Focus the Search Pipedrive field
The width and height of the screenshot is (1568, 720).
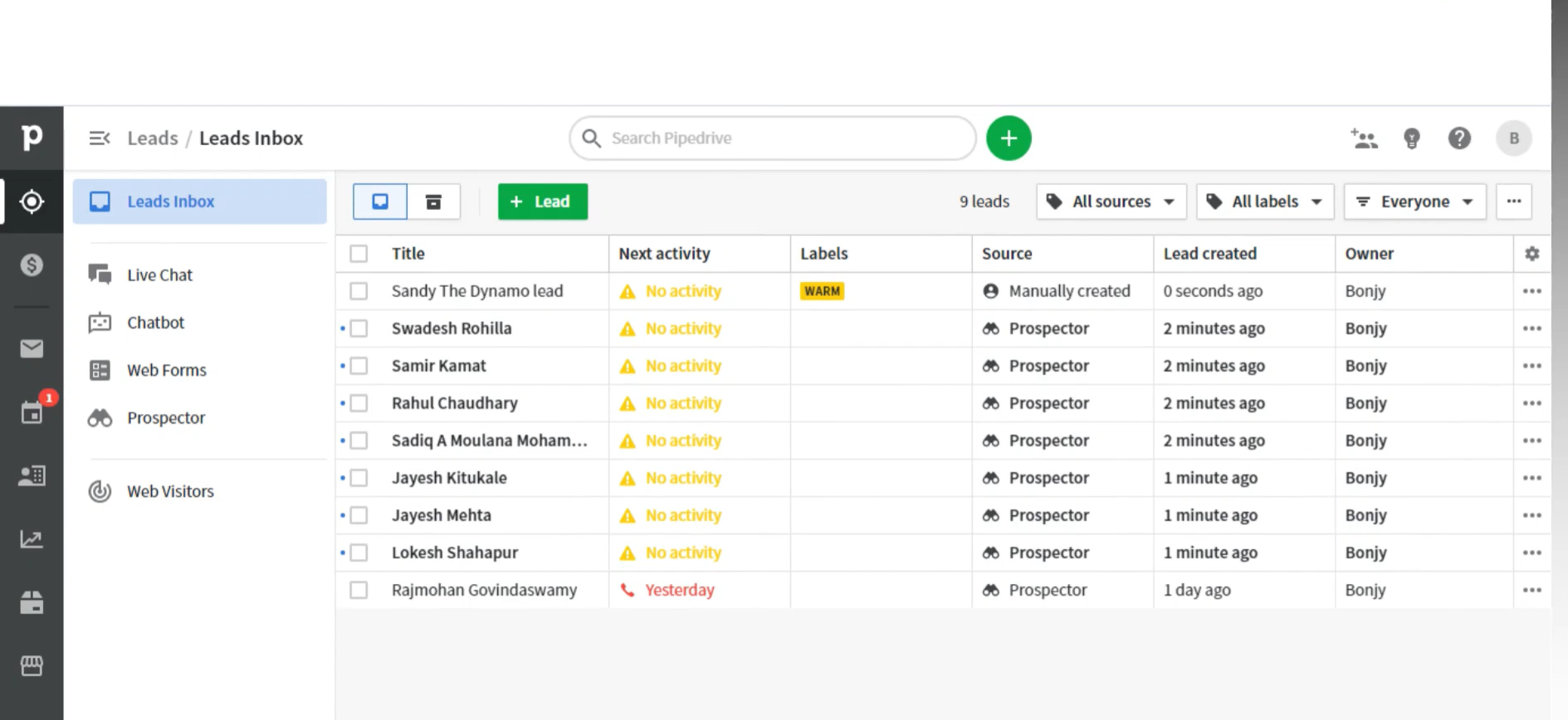pyautogui.click(x=773, y=138)
